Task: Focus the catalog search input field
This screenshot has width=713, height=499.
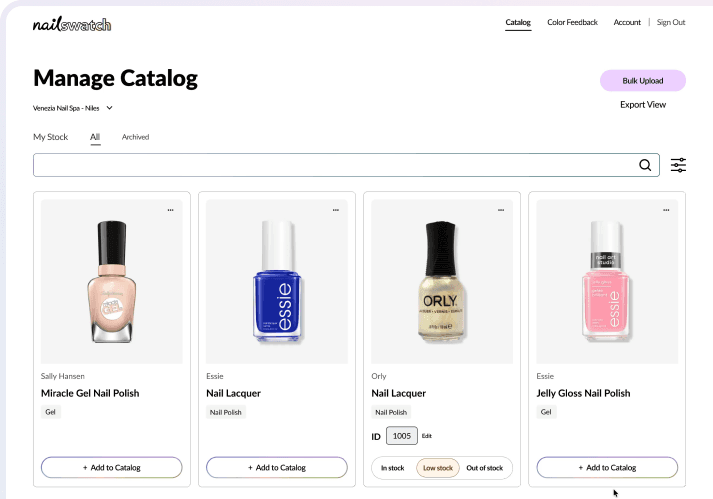Action: 334,165
